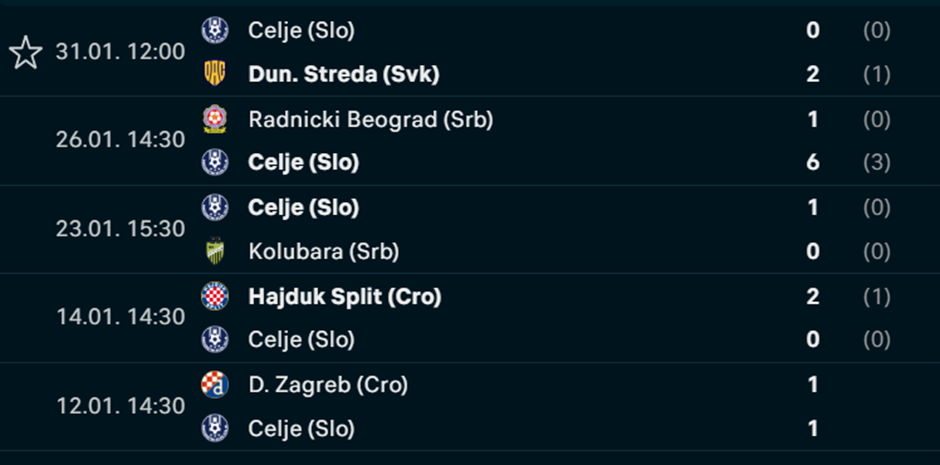Select the 26.01. 14:30 match date

[120, 140]
